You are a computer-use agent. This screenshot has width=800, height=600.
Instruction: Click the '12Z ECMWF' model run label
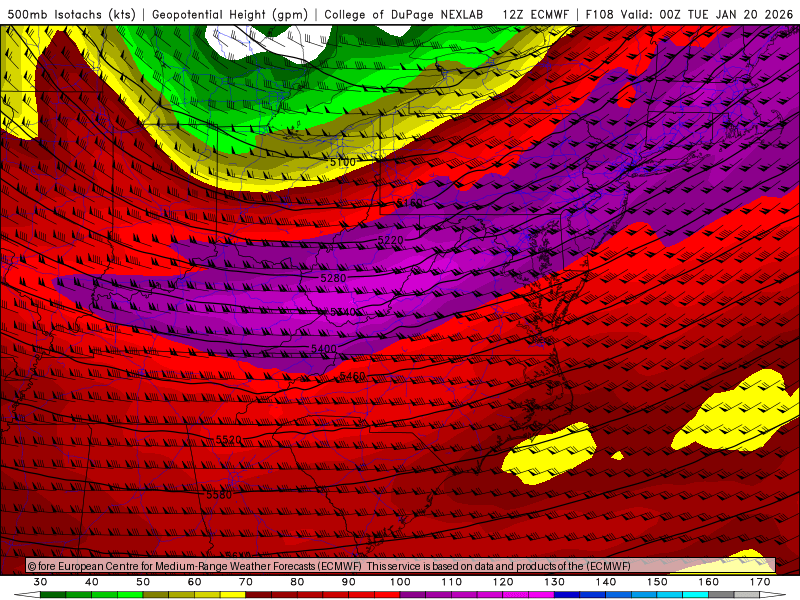[536, 14]
